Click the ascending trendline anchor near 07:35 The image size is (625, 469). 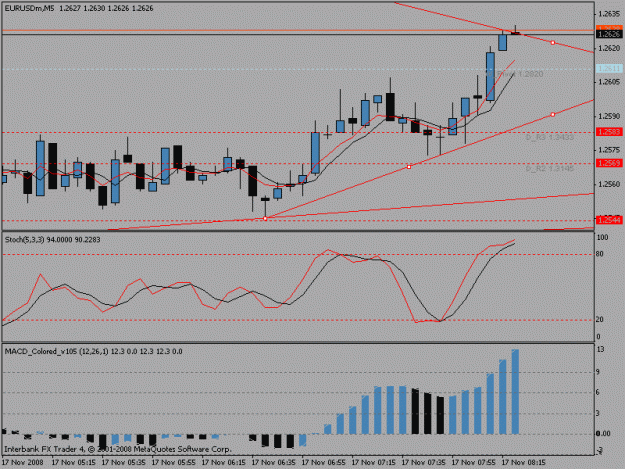pos(409,167)
